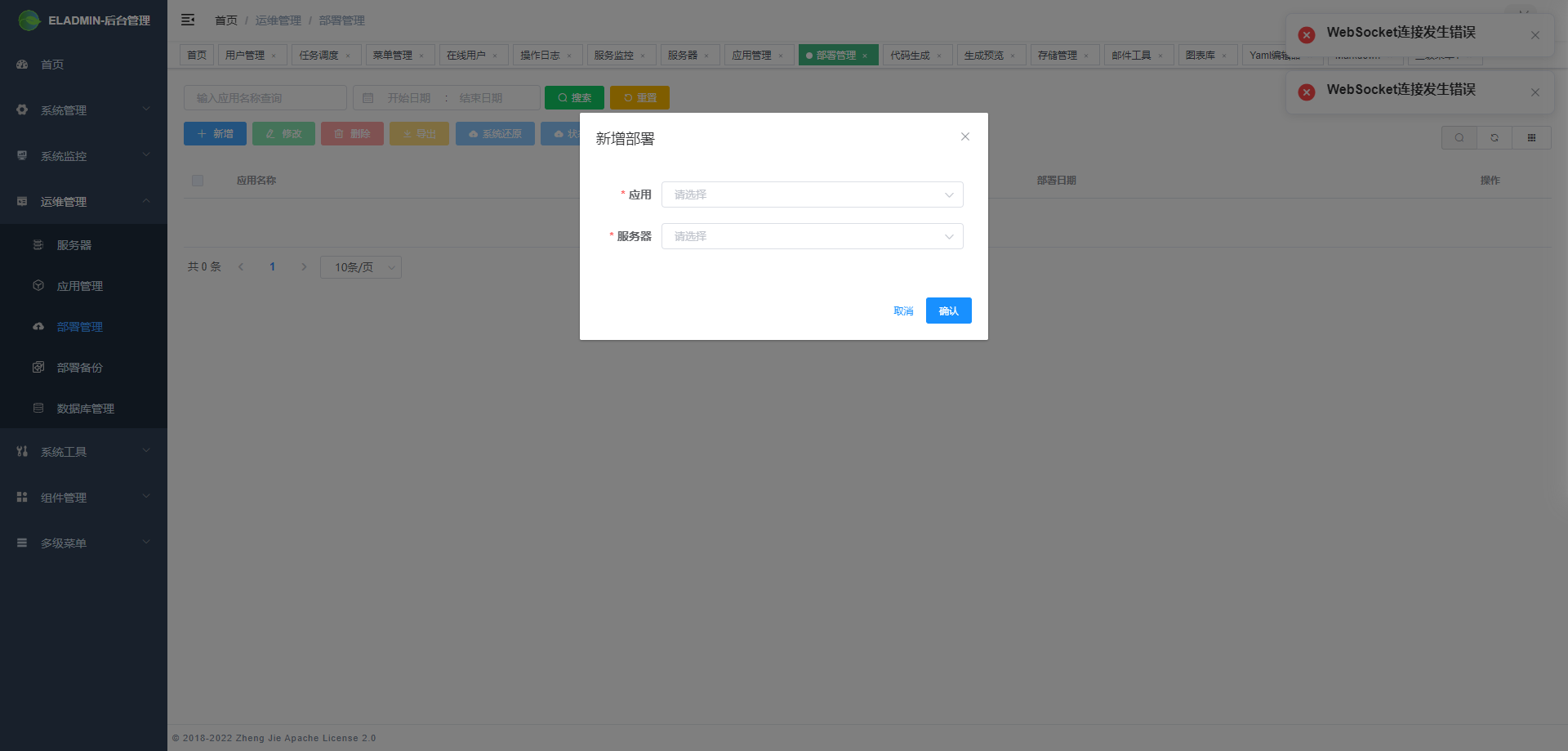Click the hamburger menu to collapse sidebar
The image size is (1568, 751).
pos(188,20)
